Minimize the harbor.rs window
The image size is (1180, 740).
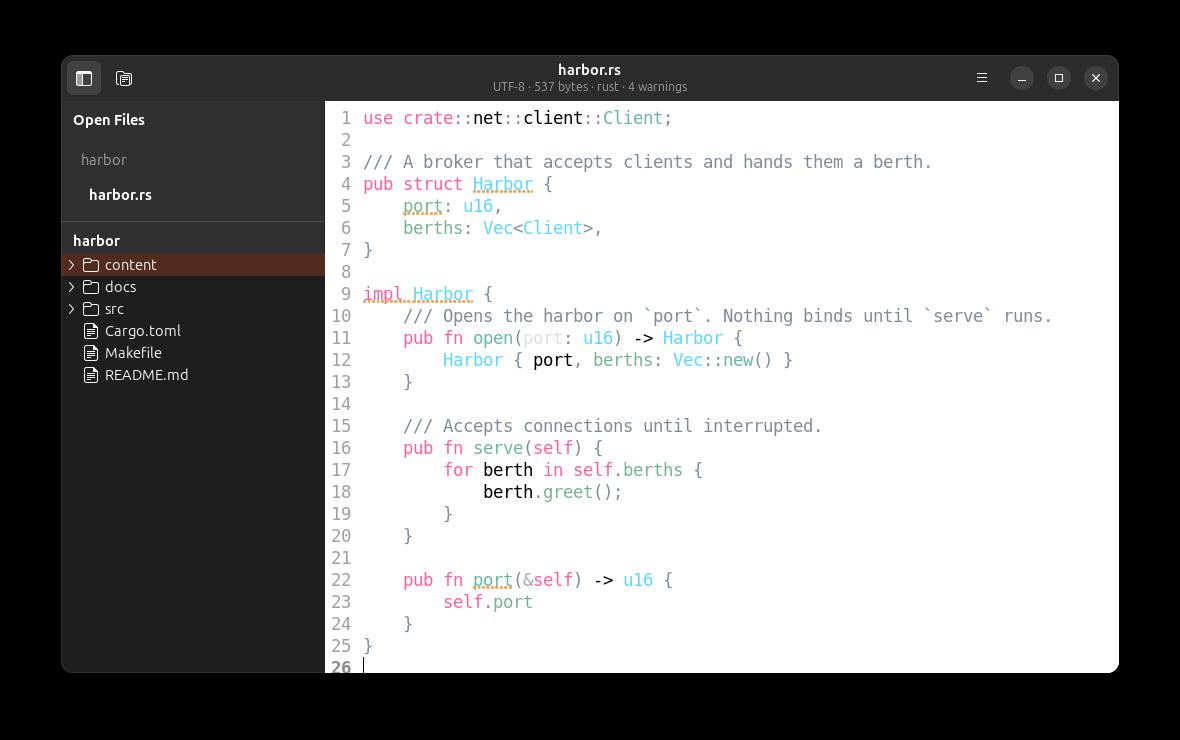point(1022,78)
